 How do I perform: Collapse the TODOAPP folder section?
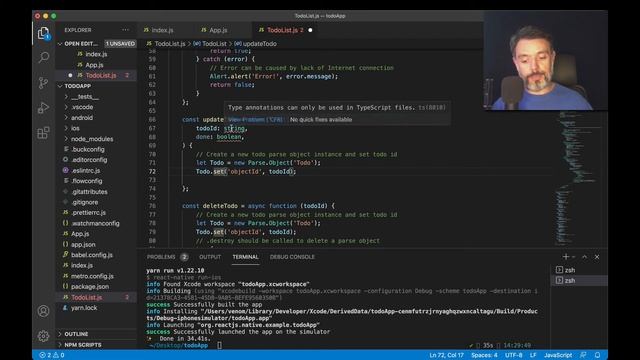pyautogui.click(x=77, y=86)
